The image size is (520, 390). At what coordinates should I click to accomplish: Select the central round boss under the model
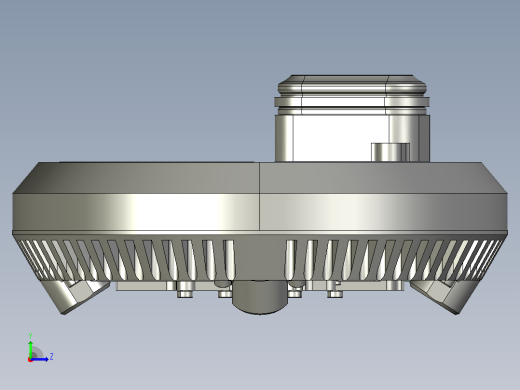(x=260, y=297)
